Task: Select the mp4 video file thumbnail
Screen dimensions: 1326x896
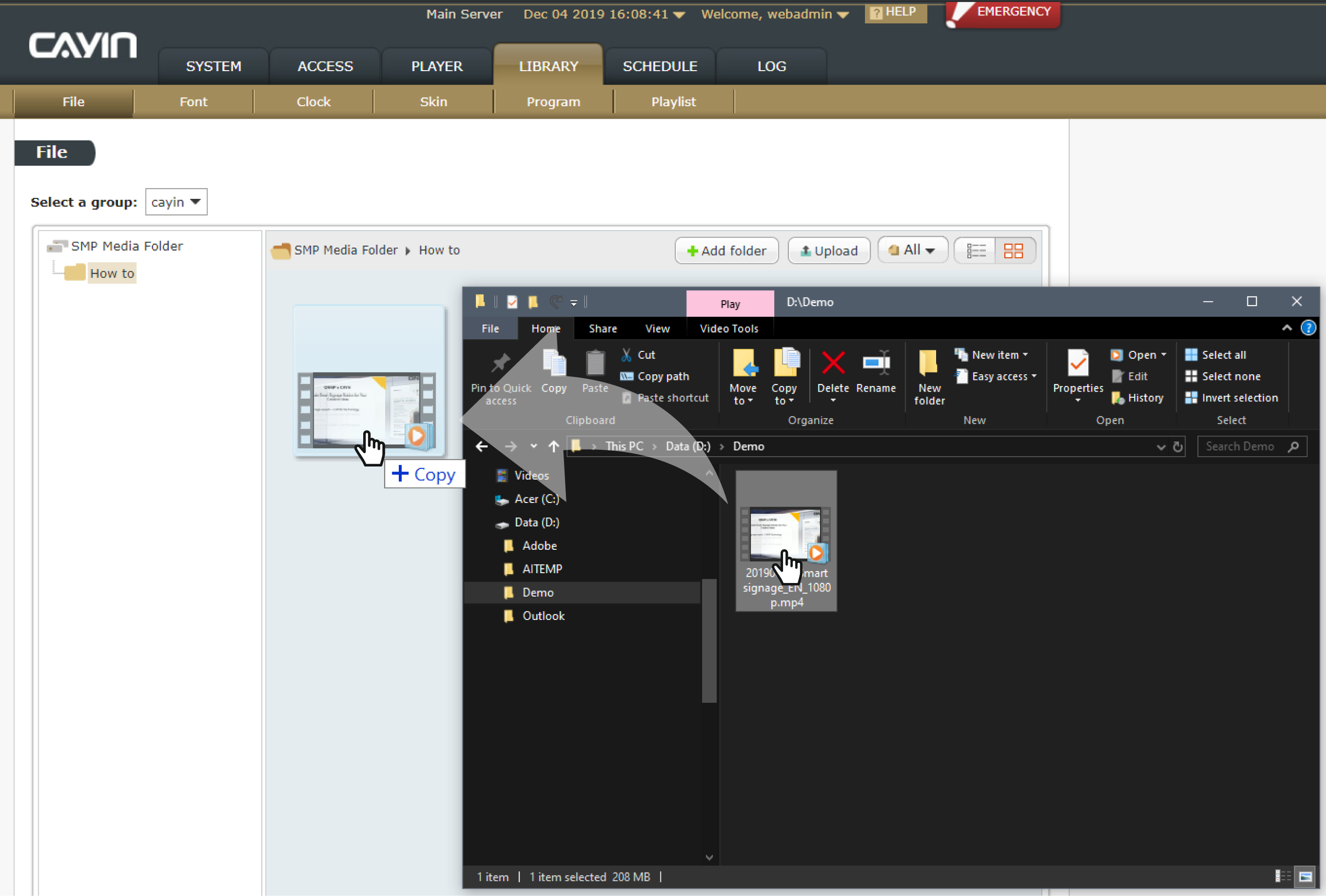Action: coord(786,541)
